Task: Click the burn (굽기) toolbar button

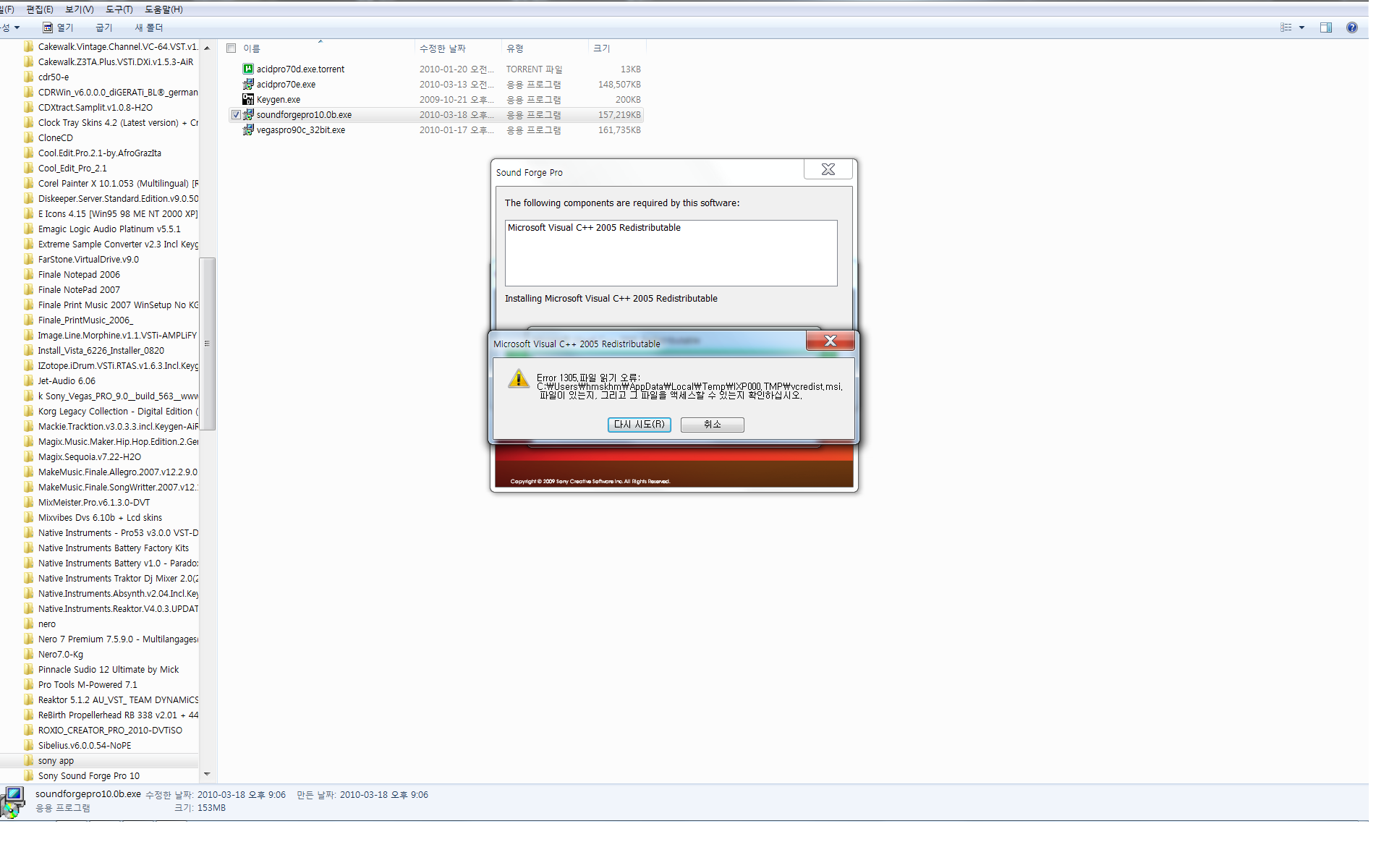Action: (104, 27)
